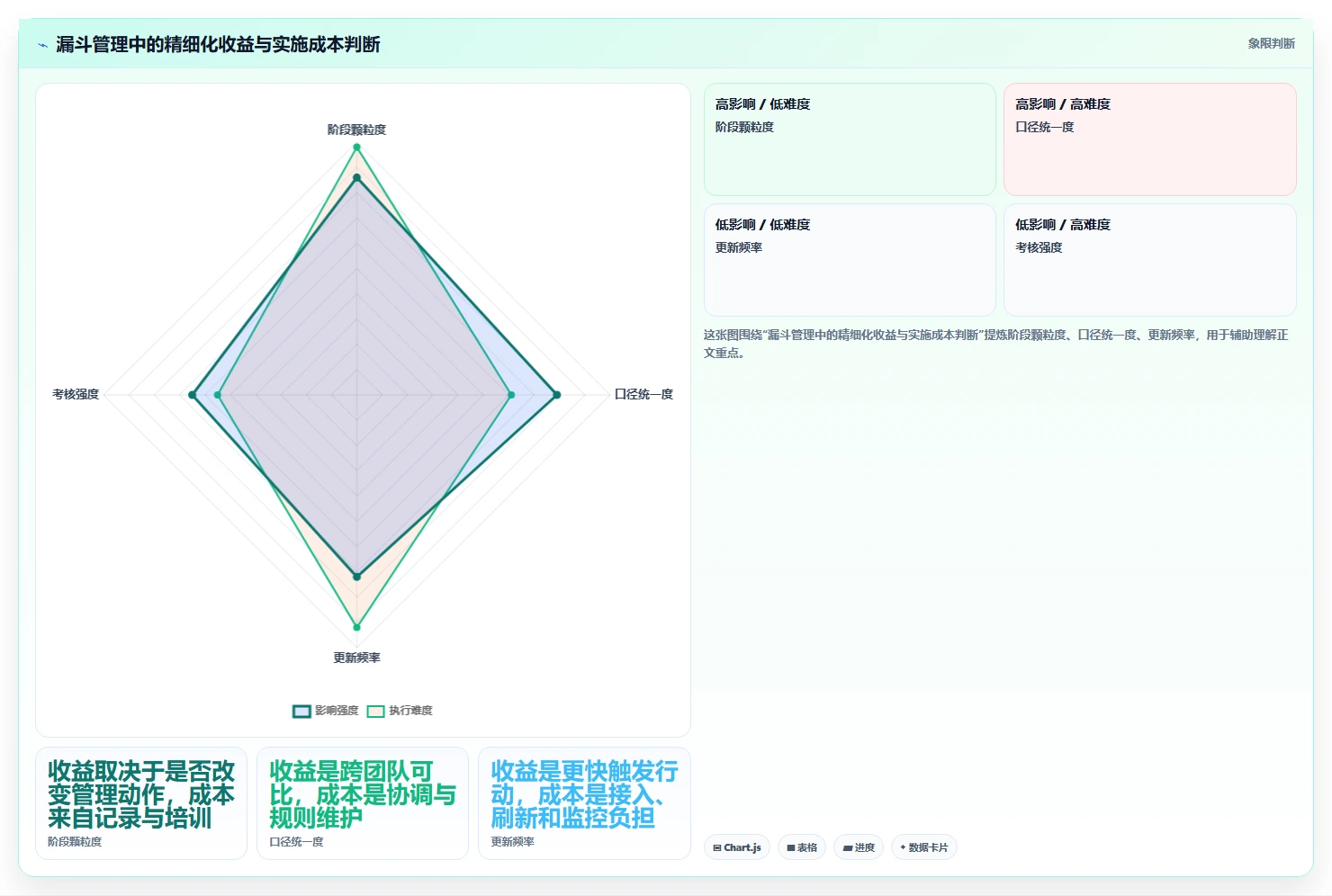This screenshot has width=1332, height=896.
Task: Click the 执行难度 data point at 阶段颗粒度
Action: pos(356,147)
